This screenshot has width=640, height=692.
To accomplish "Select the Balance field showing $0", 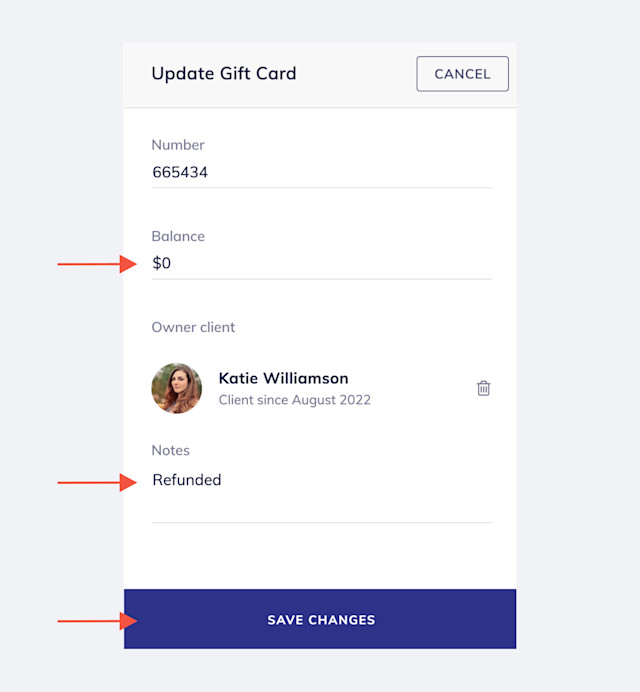I will pos(321,263).
